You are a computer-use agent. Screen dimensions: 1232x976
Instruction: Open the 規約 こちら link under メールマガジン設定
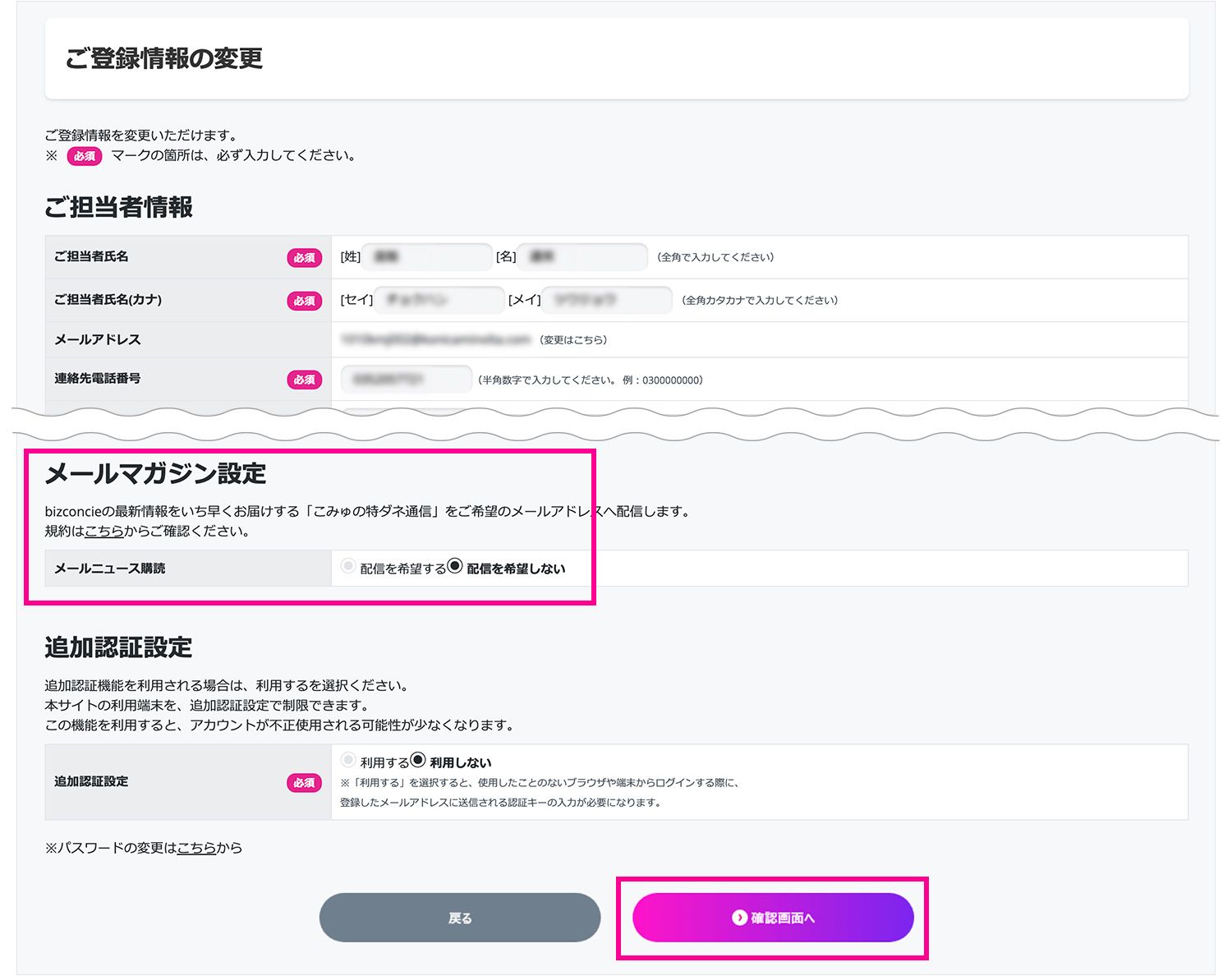(x=104, y=532)
